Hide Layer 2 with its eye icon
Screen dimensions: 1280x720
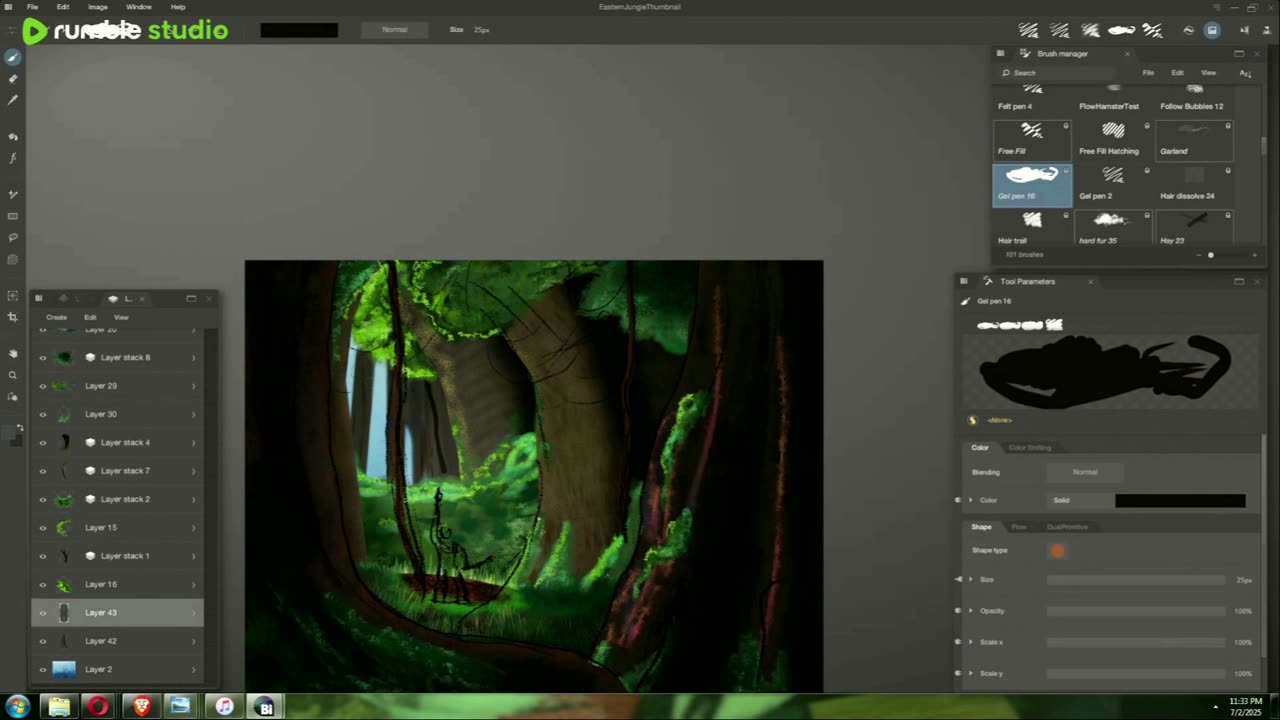click(43, 669)
